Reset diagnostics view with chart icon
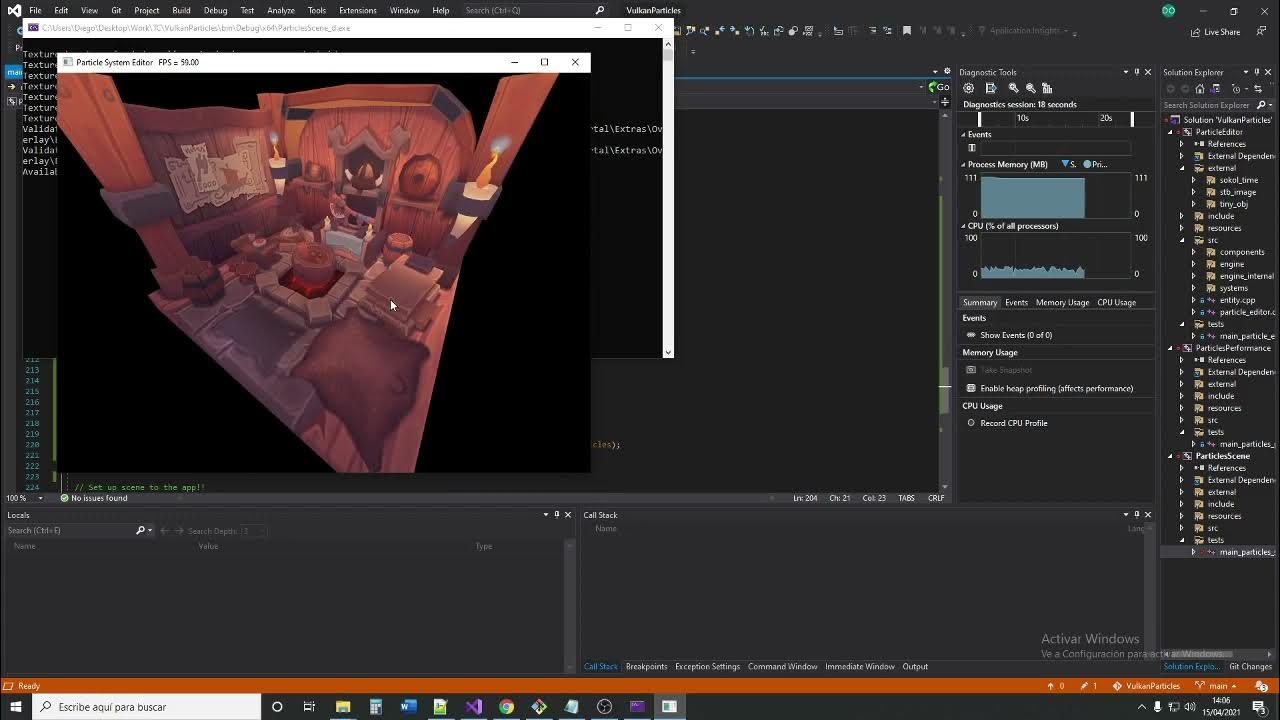1280x720 pixels. pyautogui.click(x=1047, y=88)
